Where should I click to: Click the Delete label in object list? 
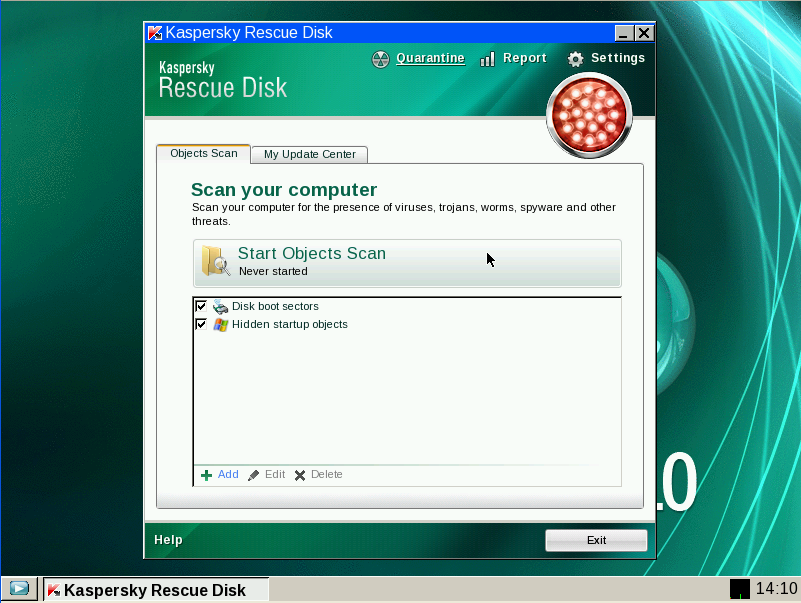click(326, 474)
